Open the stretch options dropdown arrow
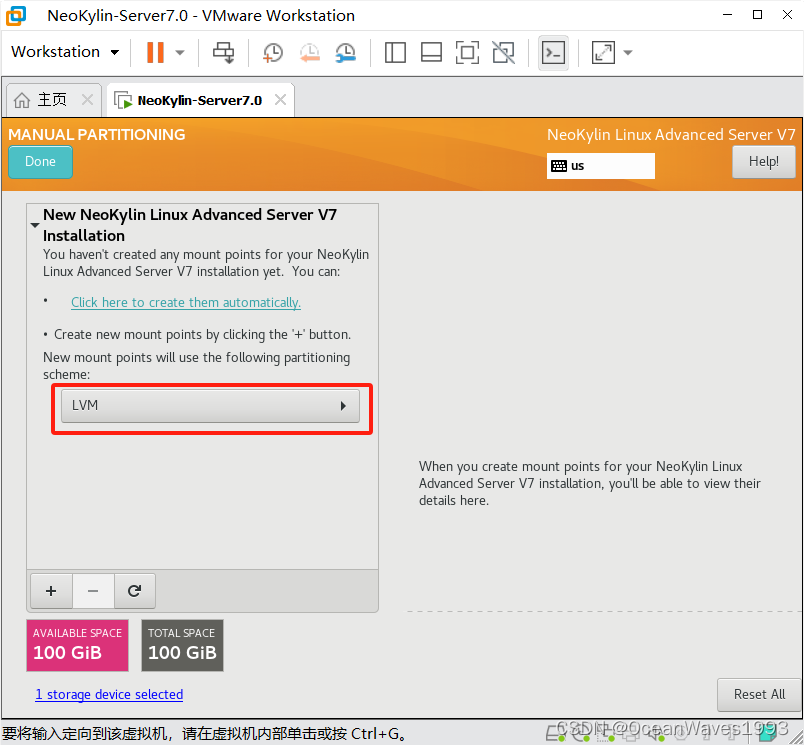 (x=628, y=52)
